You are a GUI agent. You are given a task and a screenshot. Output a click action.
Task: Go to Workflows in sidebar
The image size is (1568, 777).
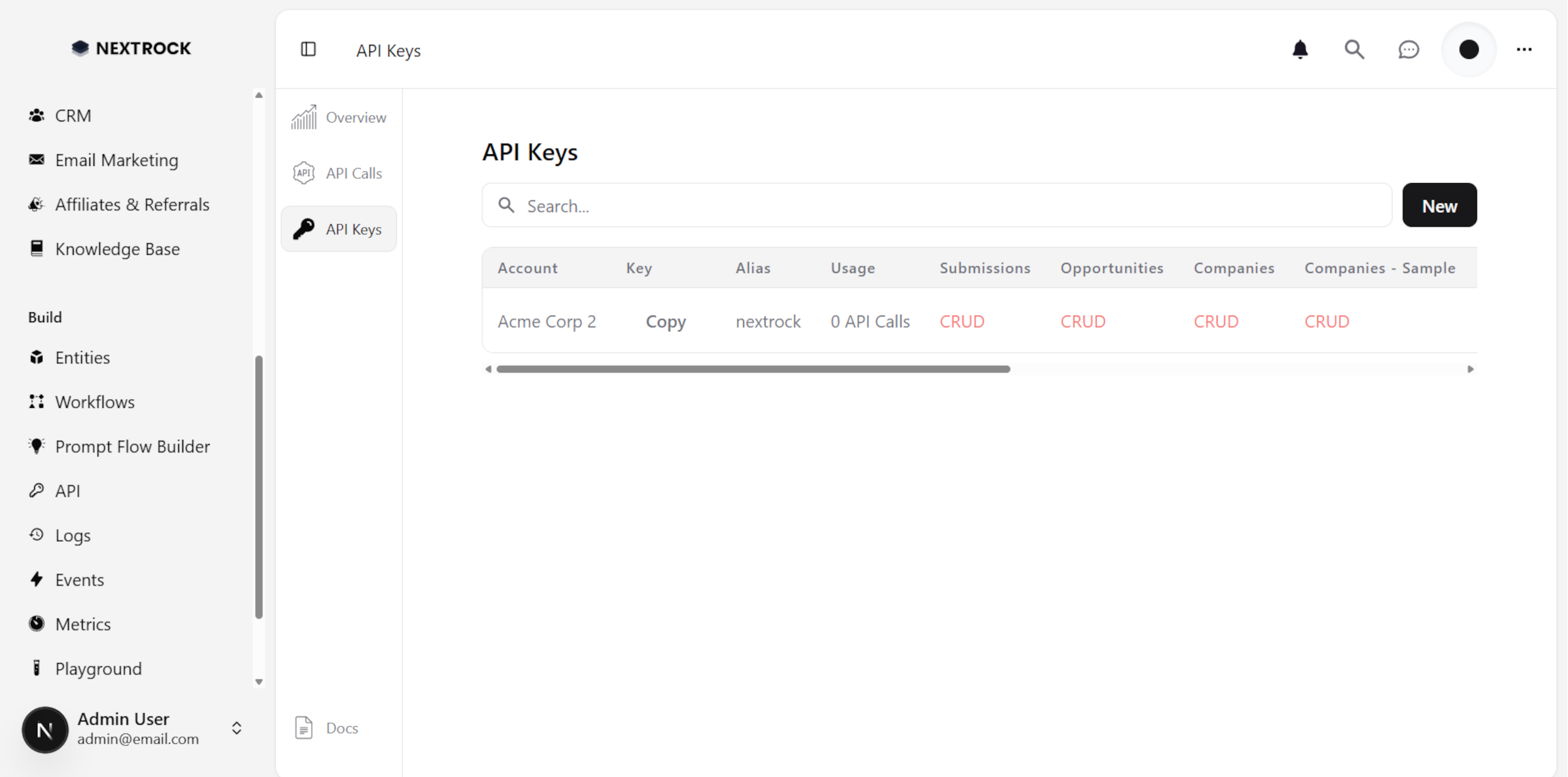pos(95,402)
